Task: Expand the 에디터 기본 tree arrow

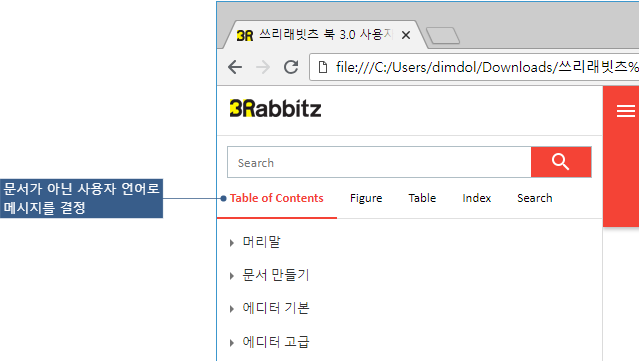Action: point(232,309)
